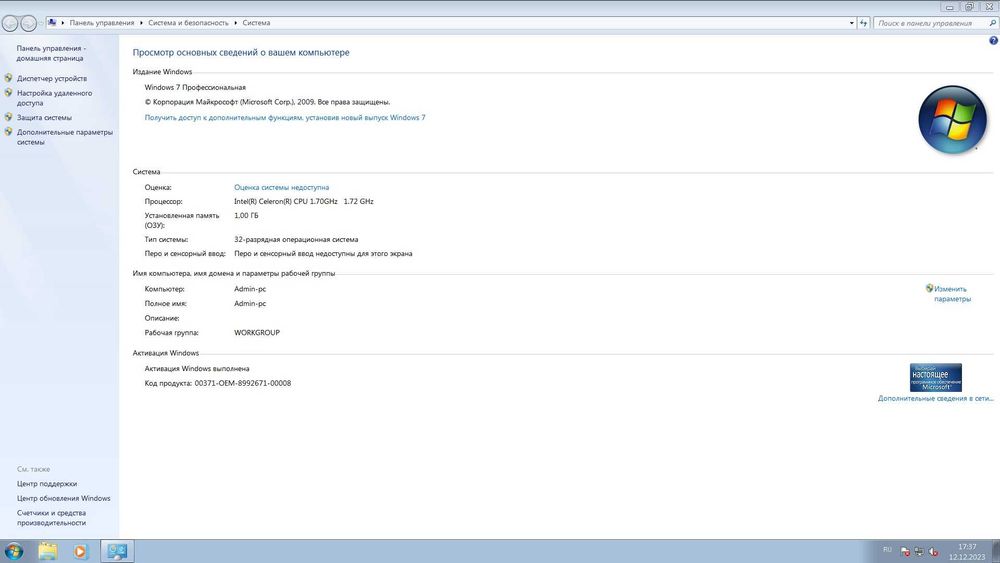Click the control panel icon in address bar
1000x563 pixels.
[x=52, y=22]
